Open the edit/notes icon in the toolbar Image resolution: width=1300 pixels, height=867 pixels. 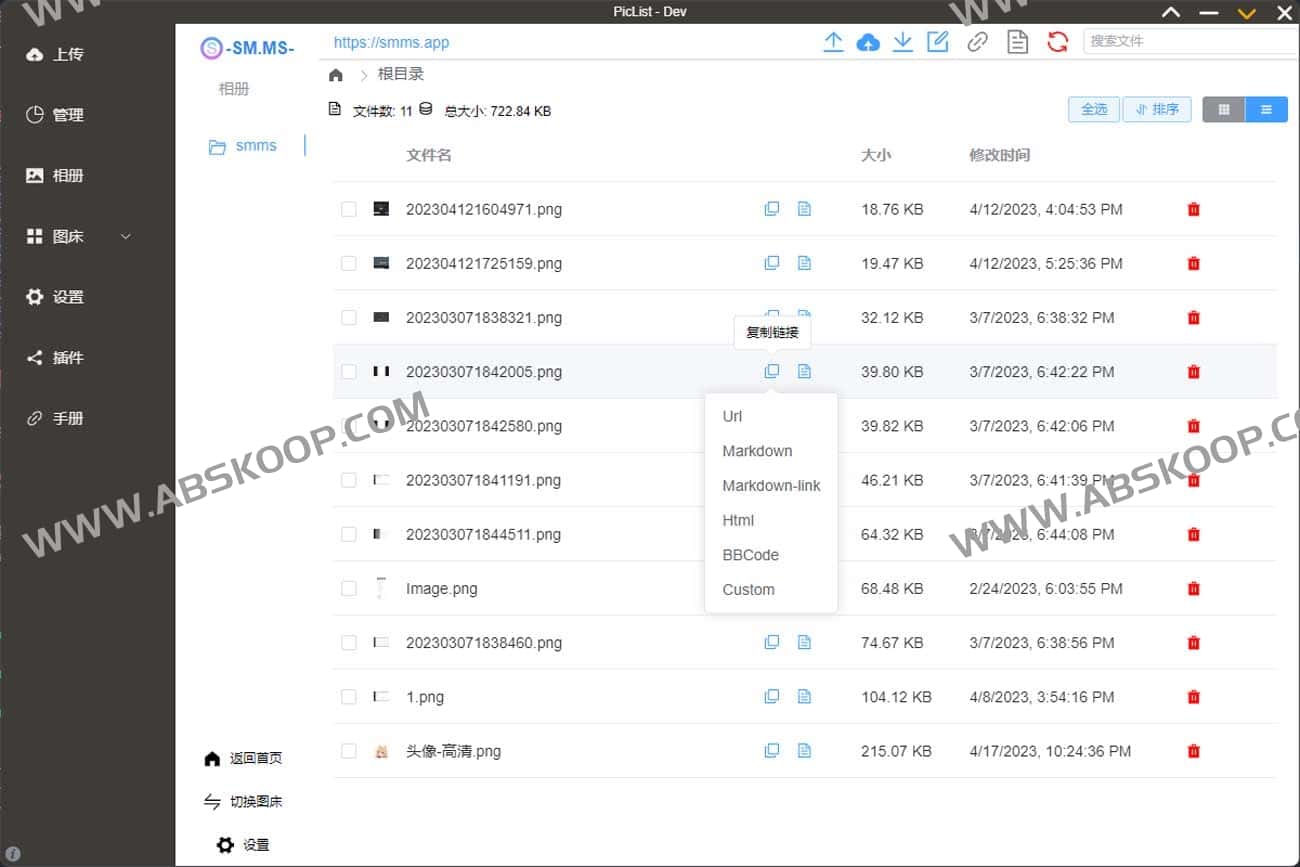[938, 42]
